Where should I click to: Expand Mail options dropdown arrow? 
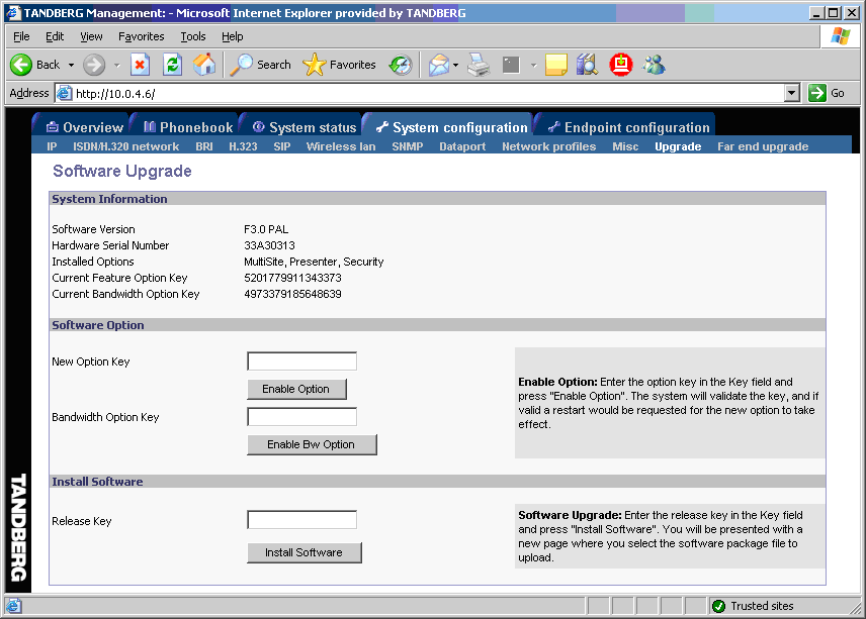coord(456,65)
